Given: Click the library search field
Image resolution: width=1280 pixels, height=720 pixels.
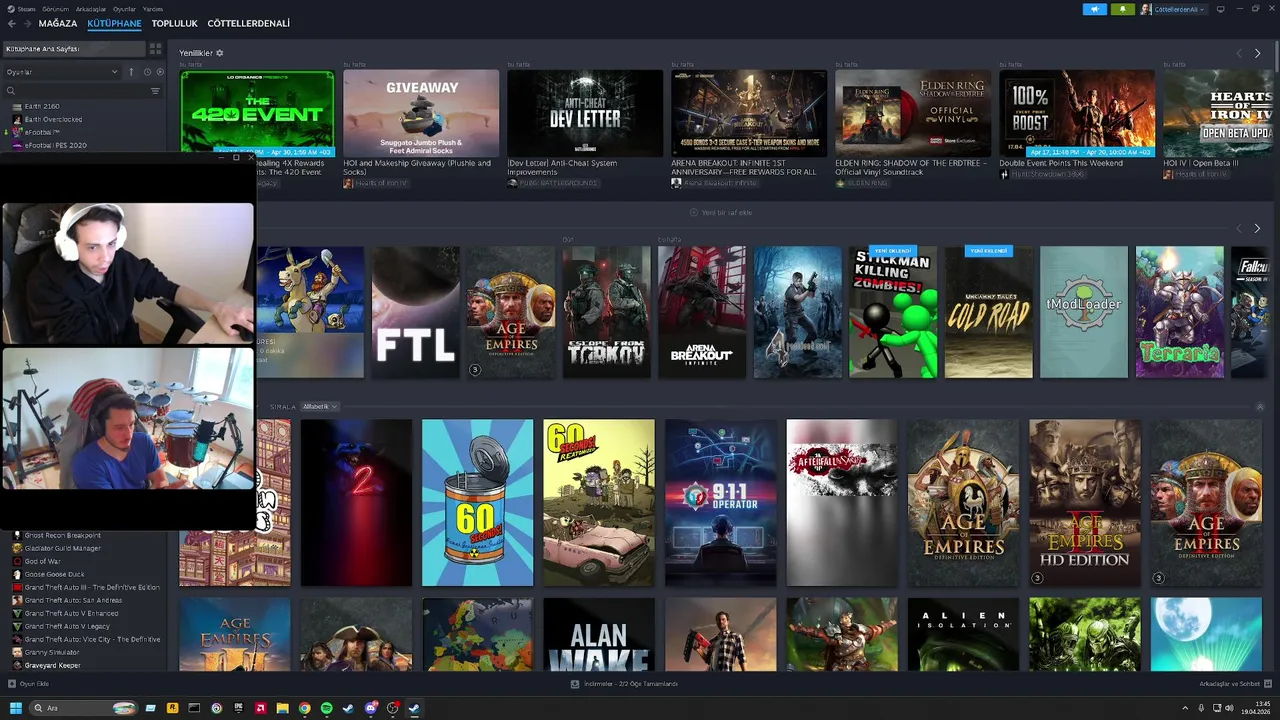Looking at the screenshot, I should tap(75, 91).
